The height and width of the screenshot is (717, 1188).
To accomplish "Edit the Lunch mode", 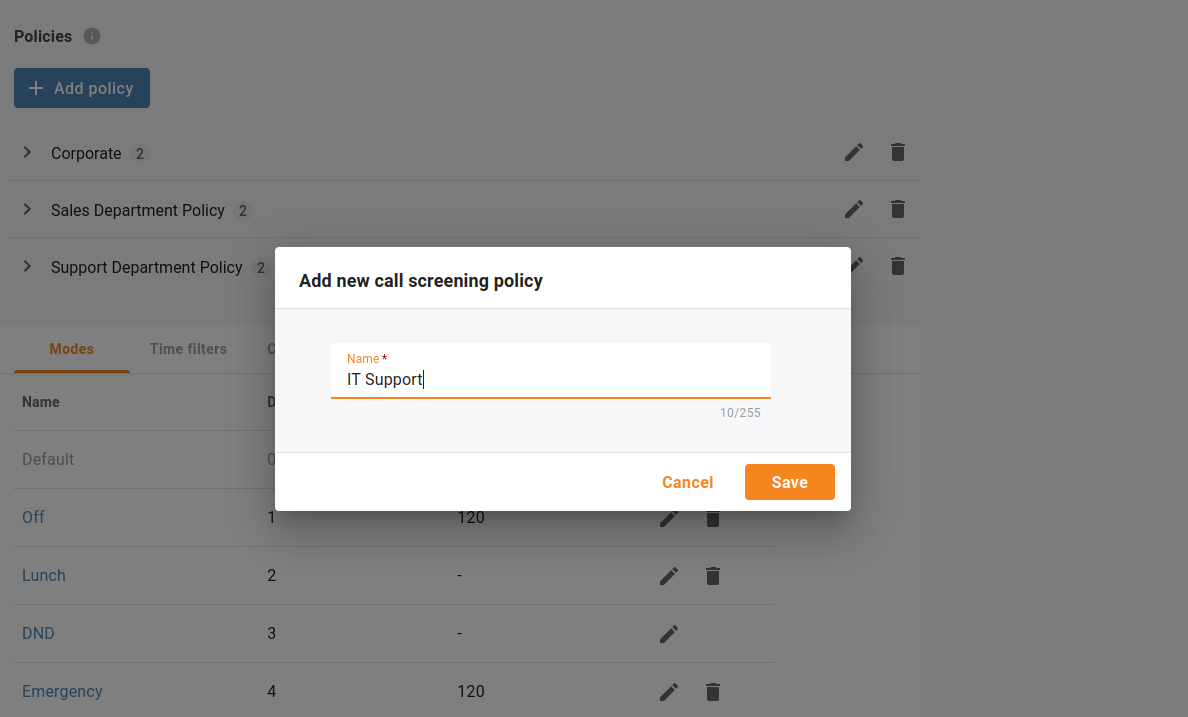I will coord(669,576).
